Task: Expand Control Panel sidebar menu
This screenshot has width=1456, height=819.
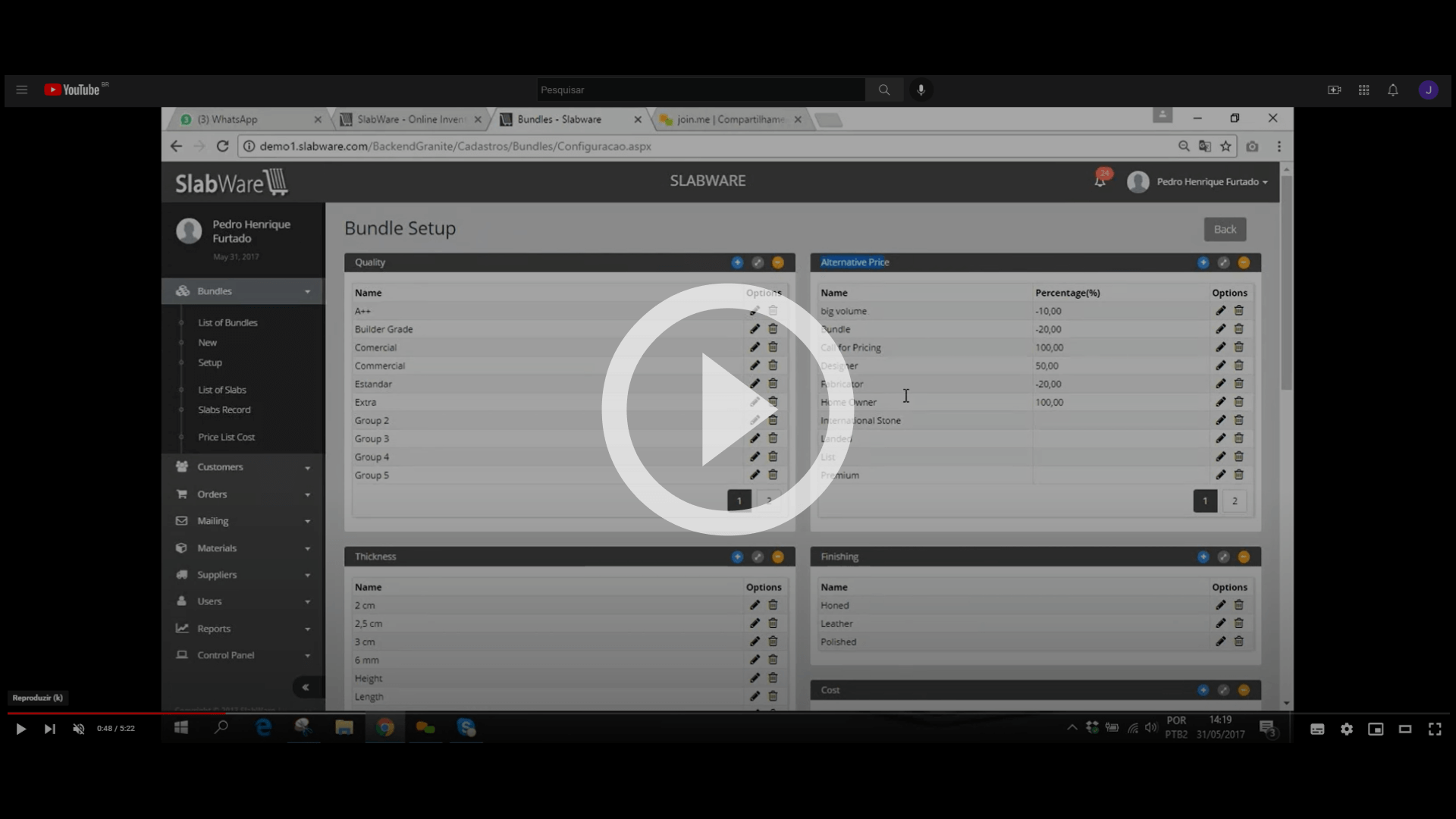Action: [x=243, y=655]
